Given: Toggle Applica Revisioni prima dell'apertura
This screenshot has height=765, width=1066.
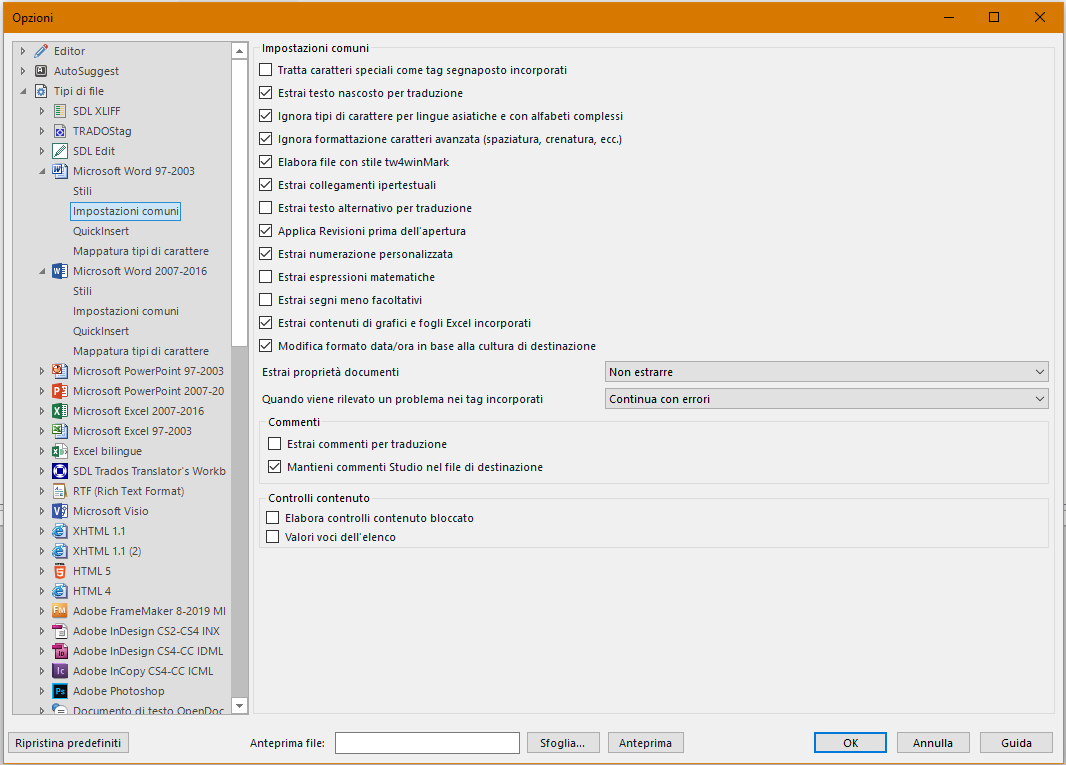Looking at the screenshot, I should (x=266, y=231).
